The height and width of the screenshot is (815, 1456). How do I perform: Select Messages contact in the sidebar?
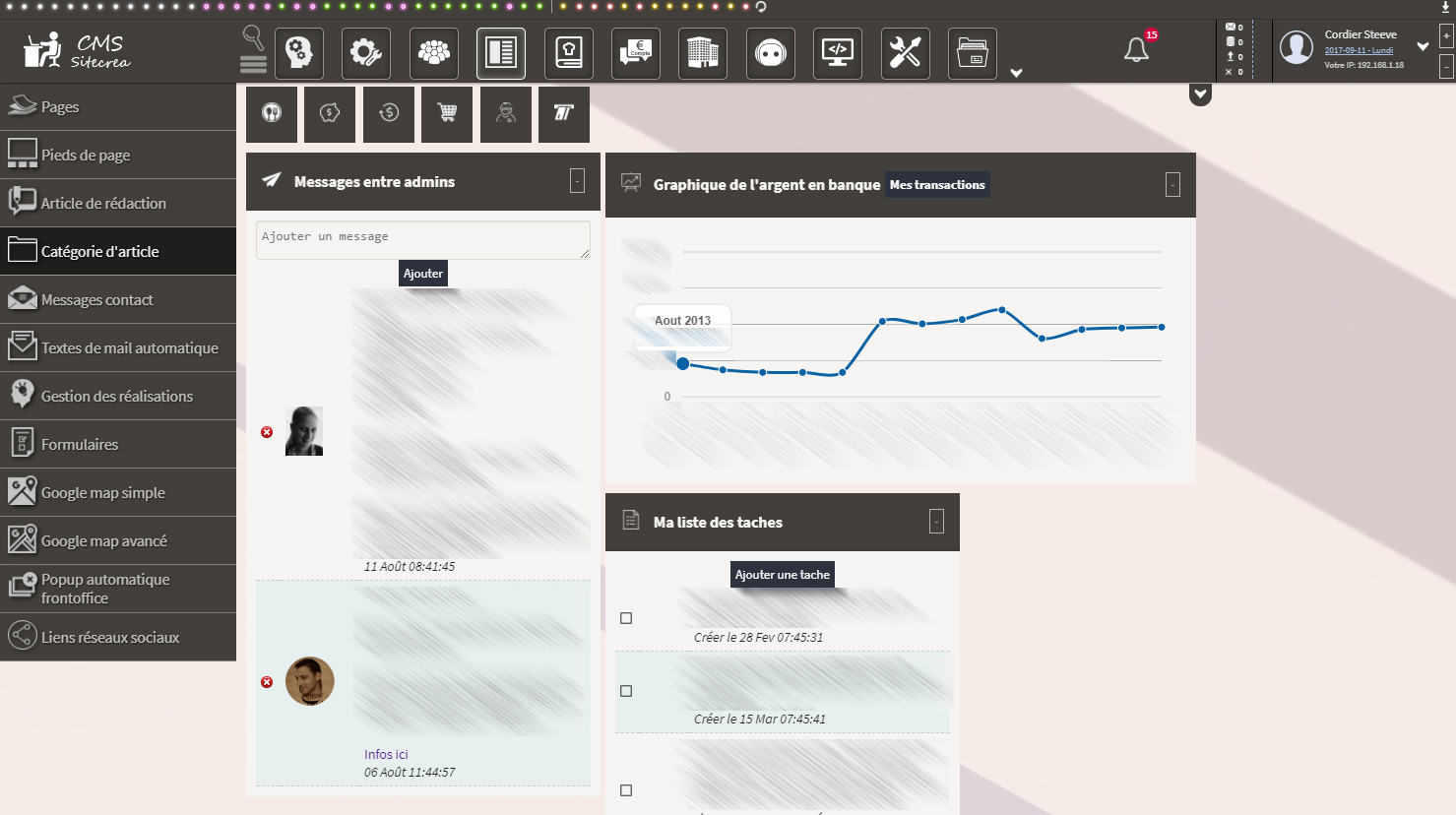pyautogui.click(x=118, y=299)
